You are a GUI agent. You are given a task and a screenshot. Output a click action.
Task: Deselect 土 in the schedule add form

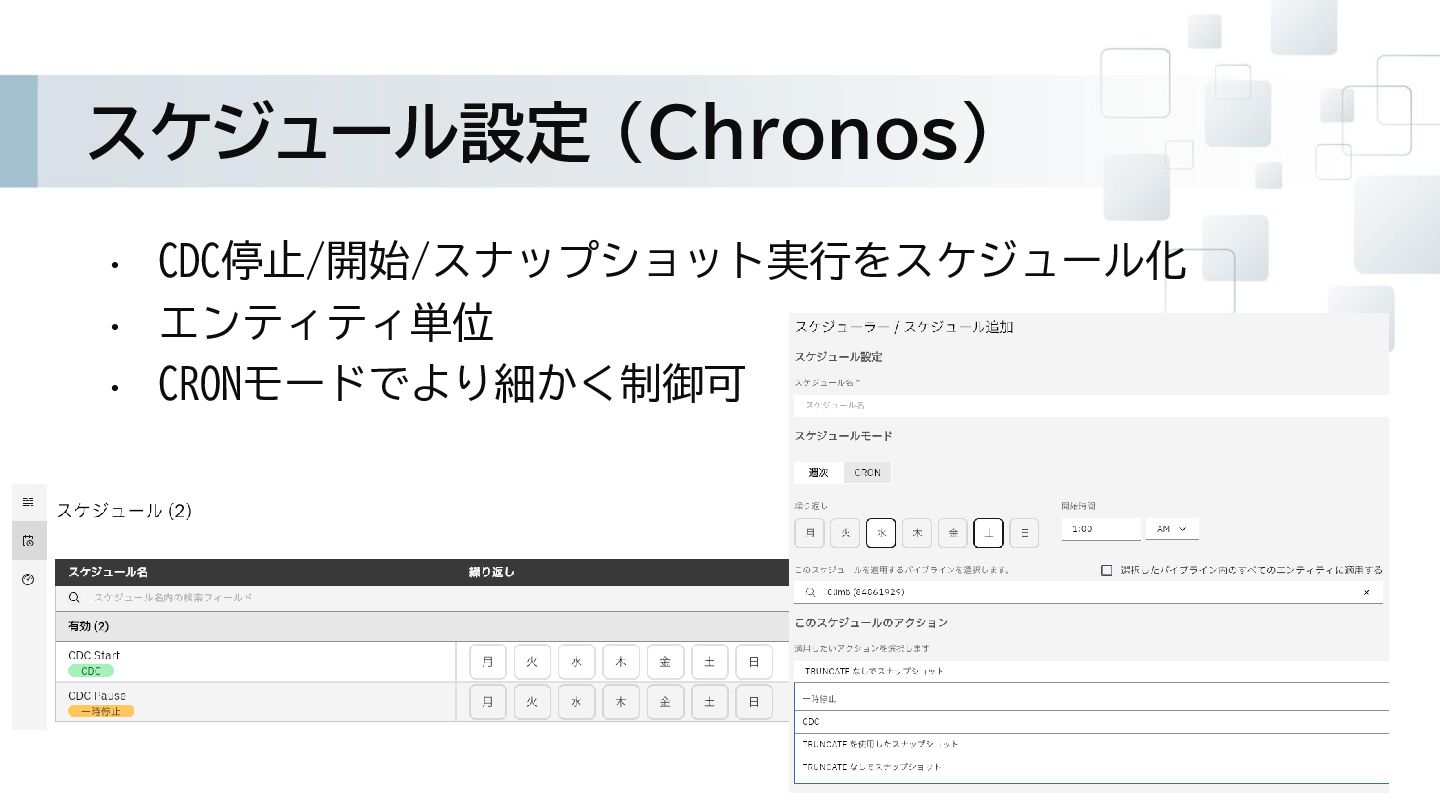pyautogui.click(x=988, y=533)
